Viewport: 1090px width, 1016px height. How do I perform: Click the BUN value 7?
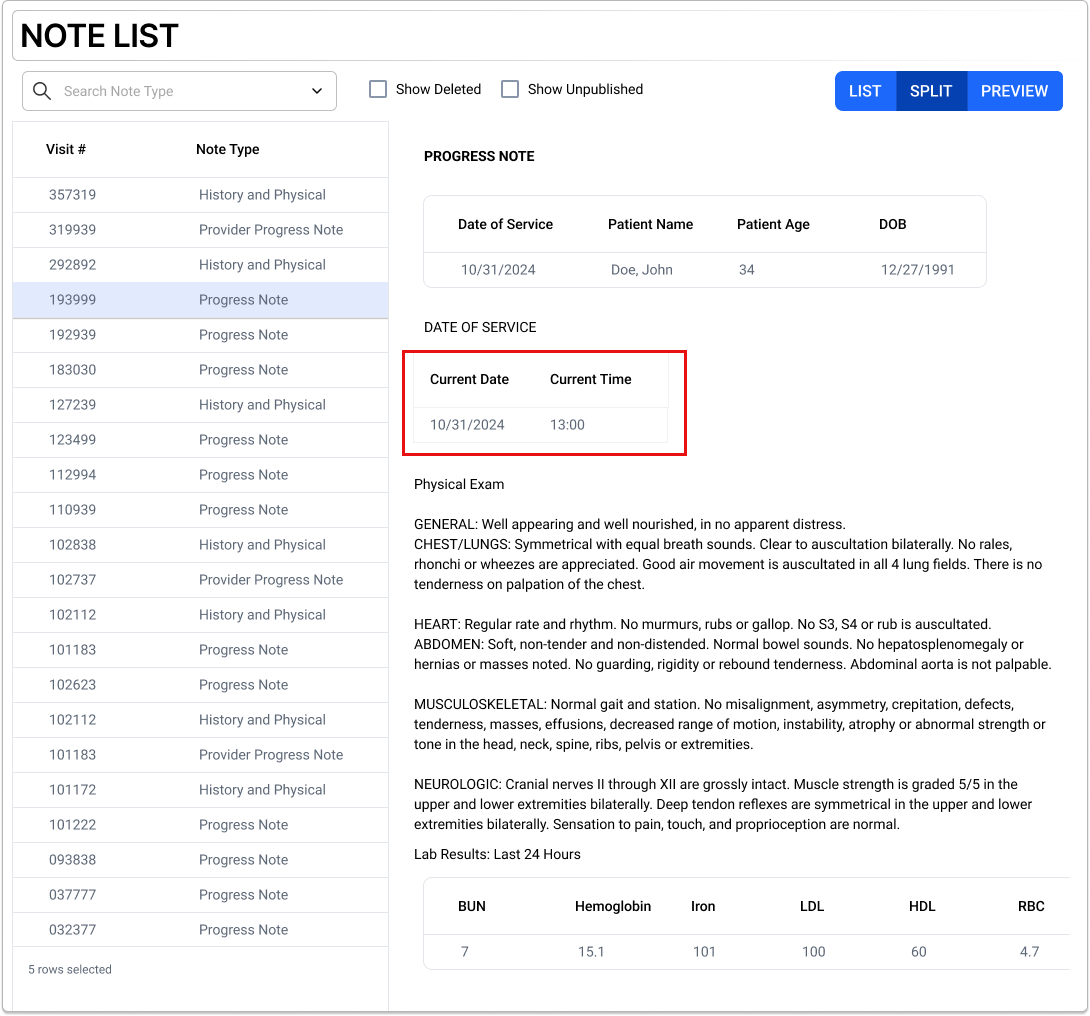click(465, 952)
